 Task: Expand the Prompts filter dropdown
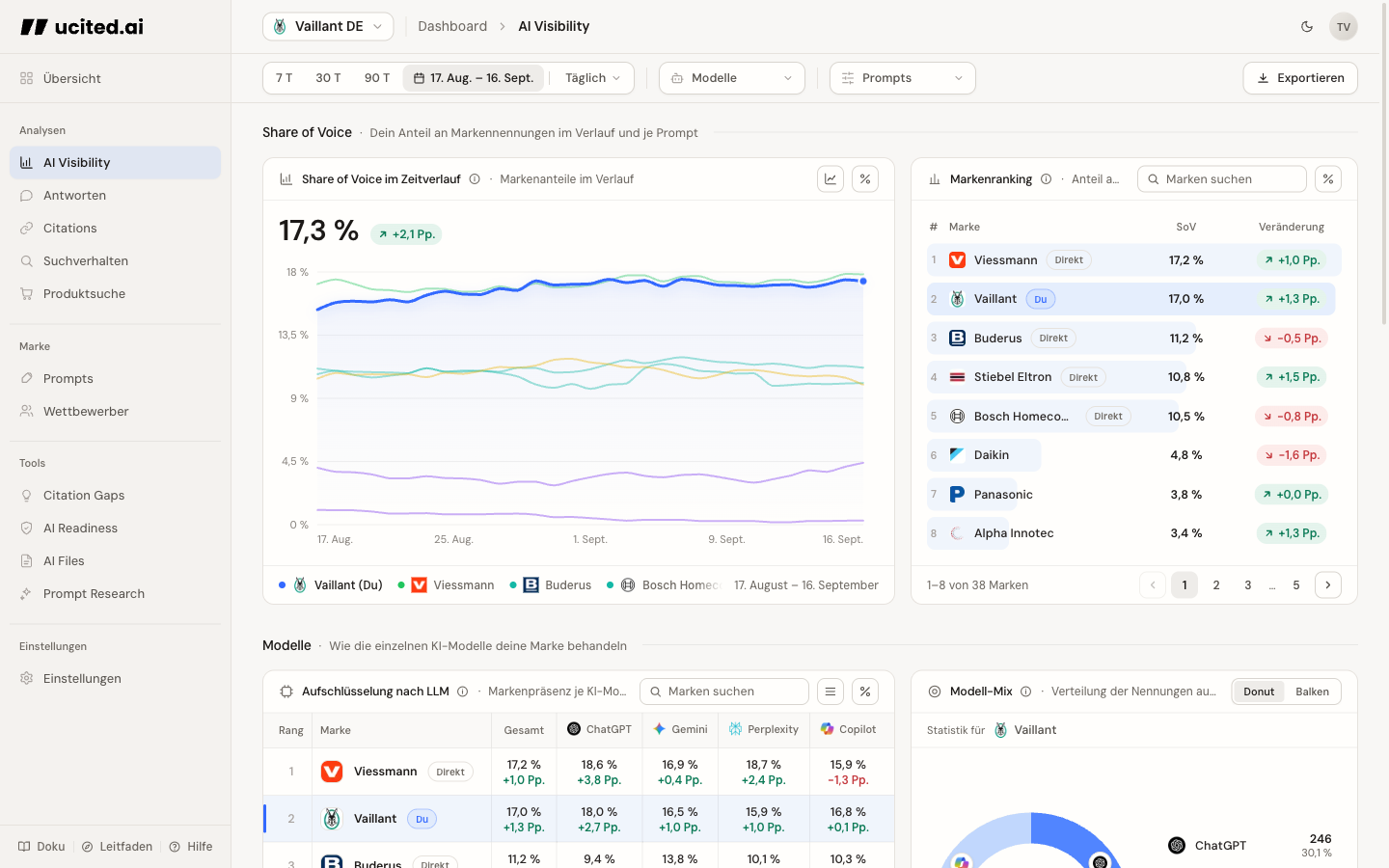pos(903,78)
